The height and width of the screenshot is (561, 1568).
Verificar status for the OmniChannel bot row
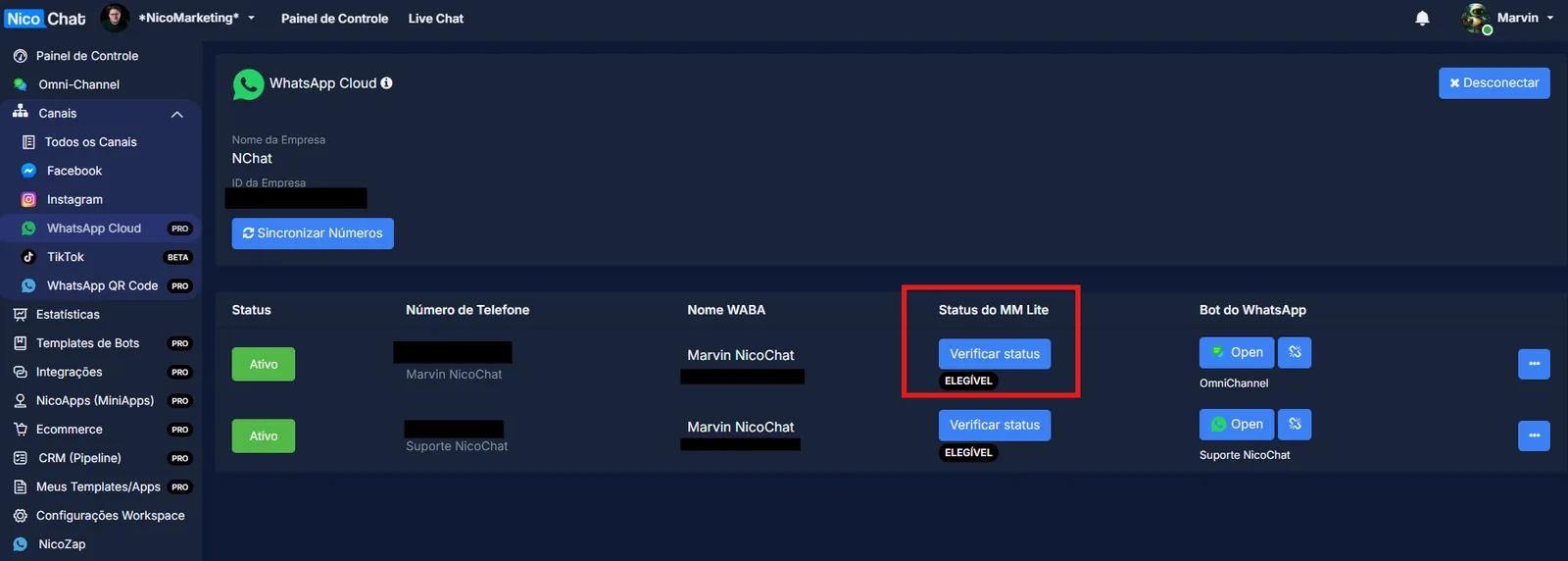pos(995,354)
